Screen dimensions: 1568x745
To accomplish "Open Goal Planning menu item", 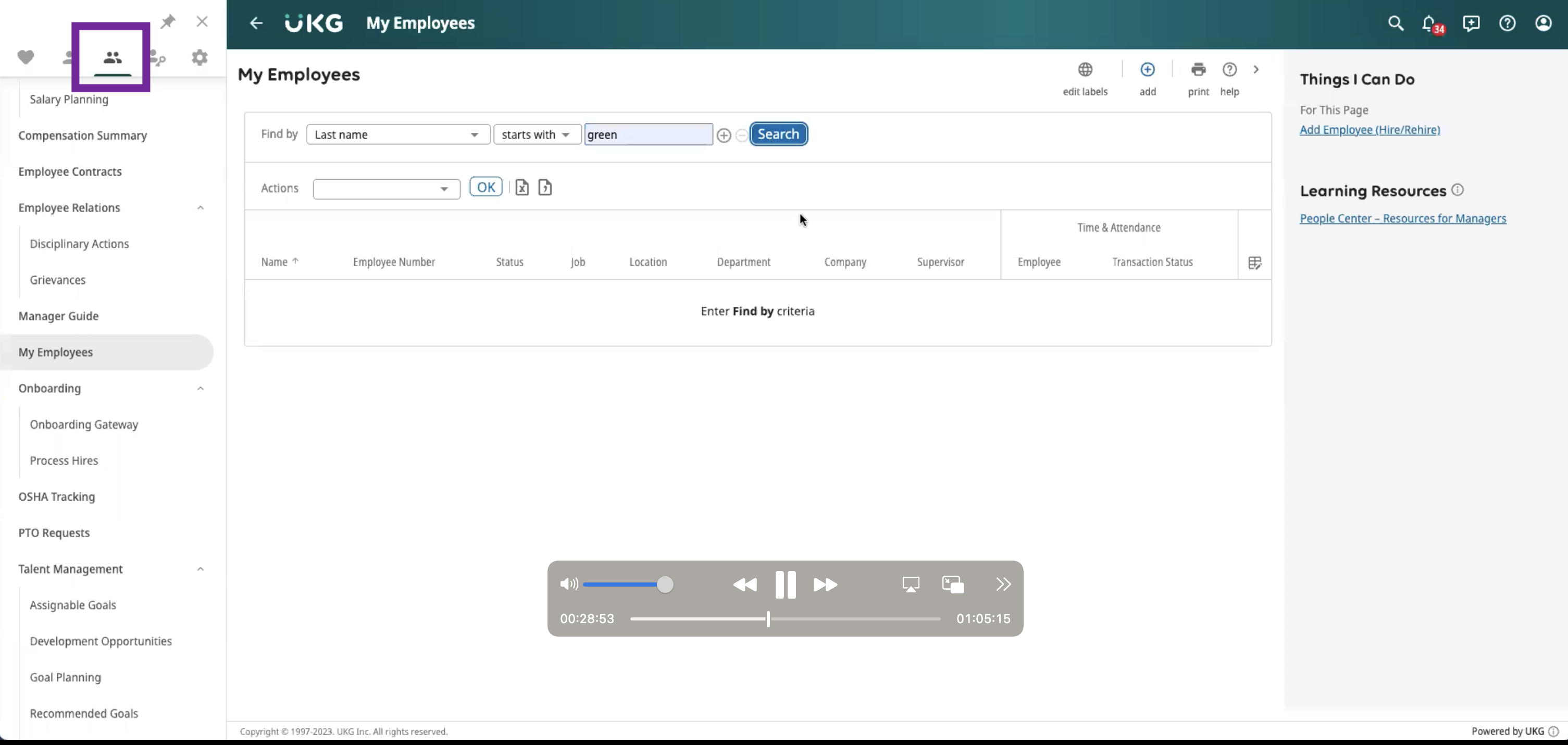I will coord(65,677).
